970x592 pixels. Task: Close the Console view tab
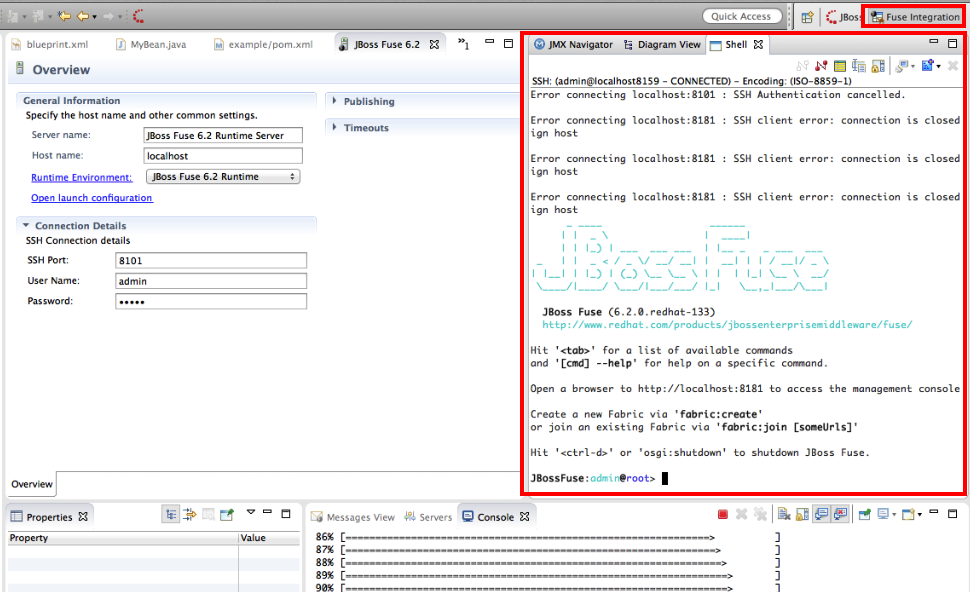[525, 517]
